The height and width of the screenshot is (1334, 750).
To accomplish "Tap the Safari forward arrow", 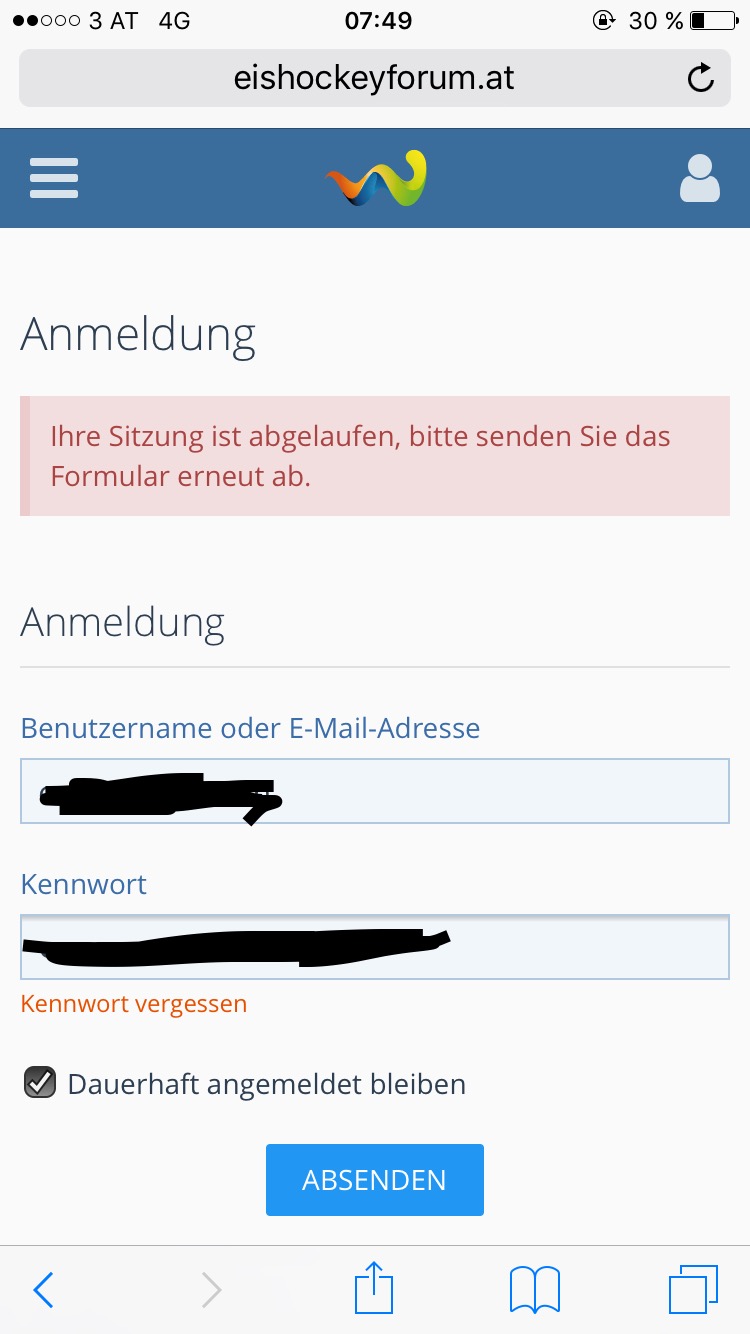I will (211, 1290).
